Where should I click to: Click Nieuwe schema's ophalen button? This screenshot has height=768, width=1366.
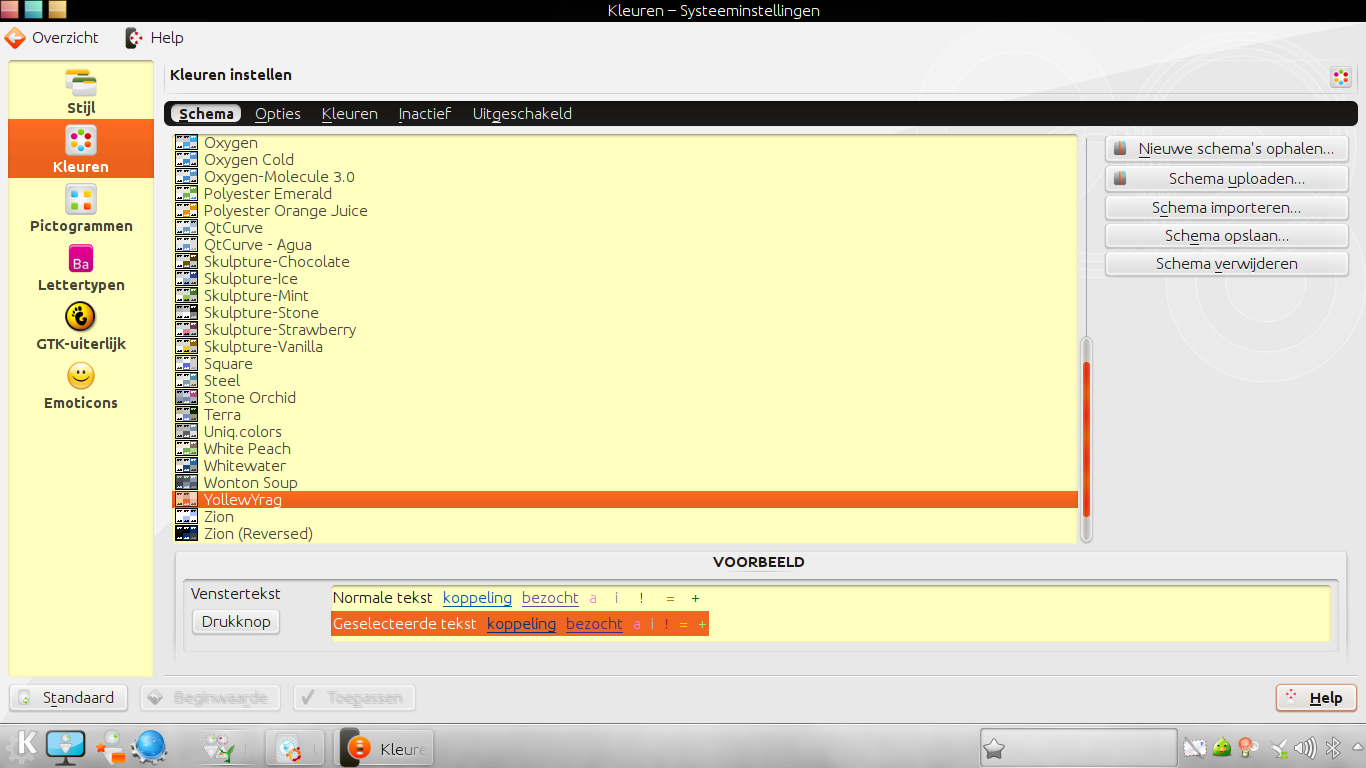(1227, 149)
